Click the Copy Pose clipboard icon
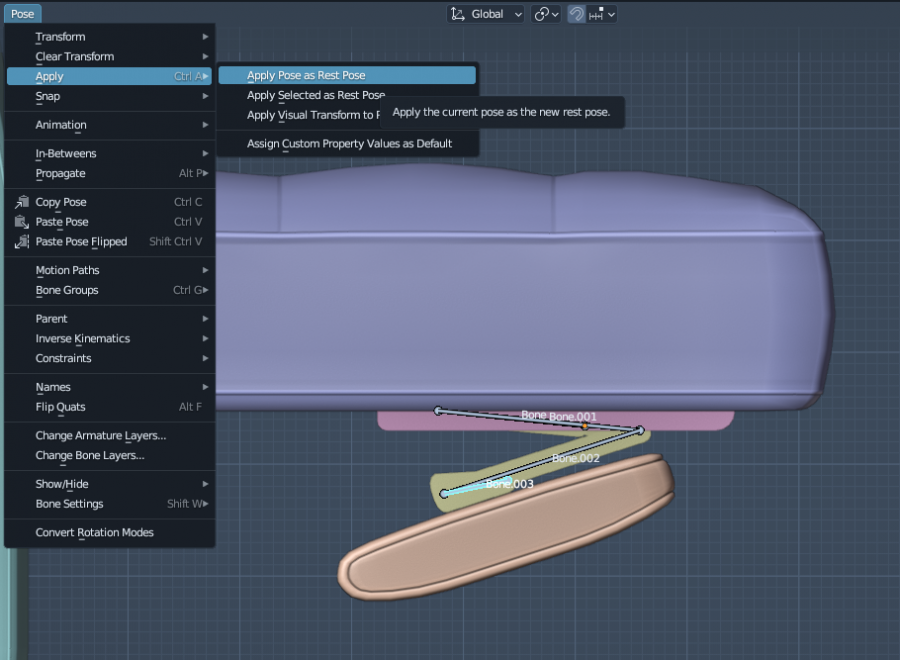 [22, 202]
